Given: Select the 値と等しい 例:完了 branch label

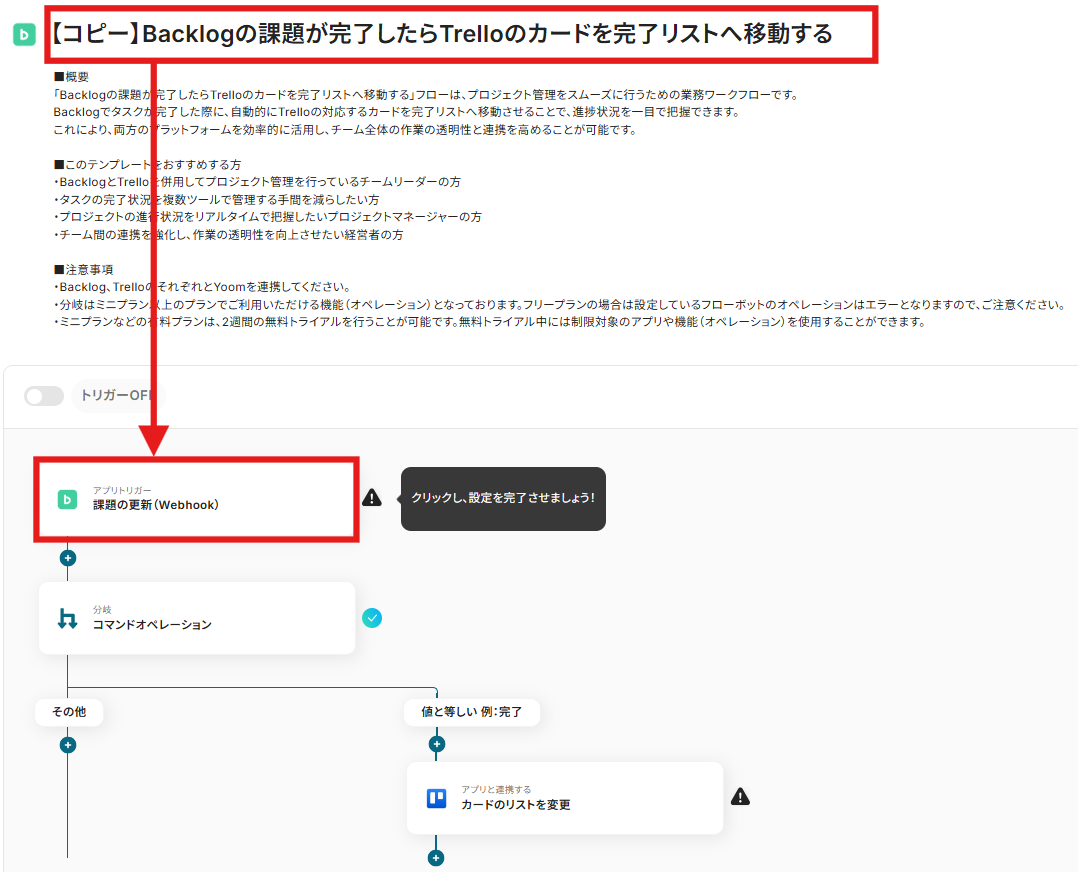Looking at the screenshot, I should pyautogui.click(x=472, y=712).
